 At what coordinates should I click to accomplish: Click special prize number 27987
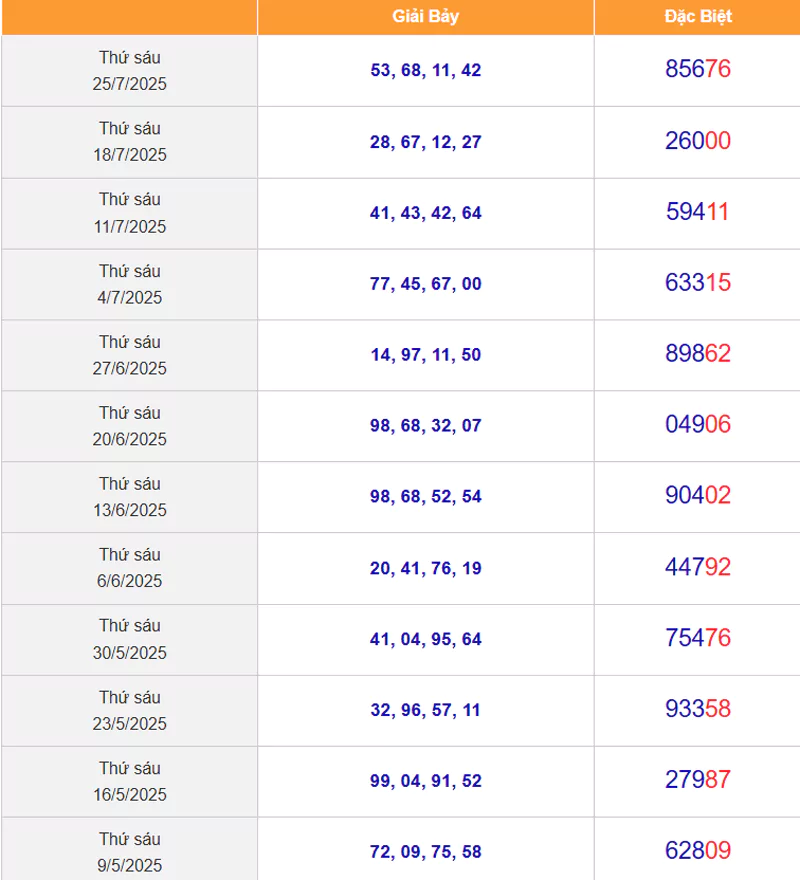coord(698,780)
